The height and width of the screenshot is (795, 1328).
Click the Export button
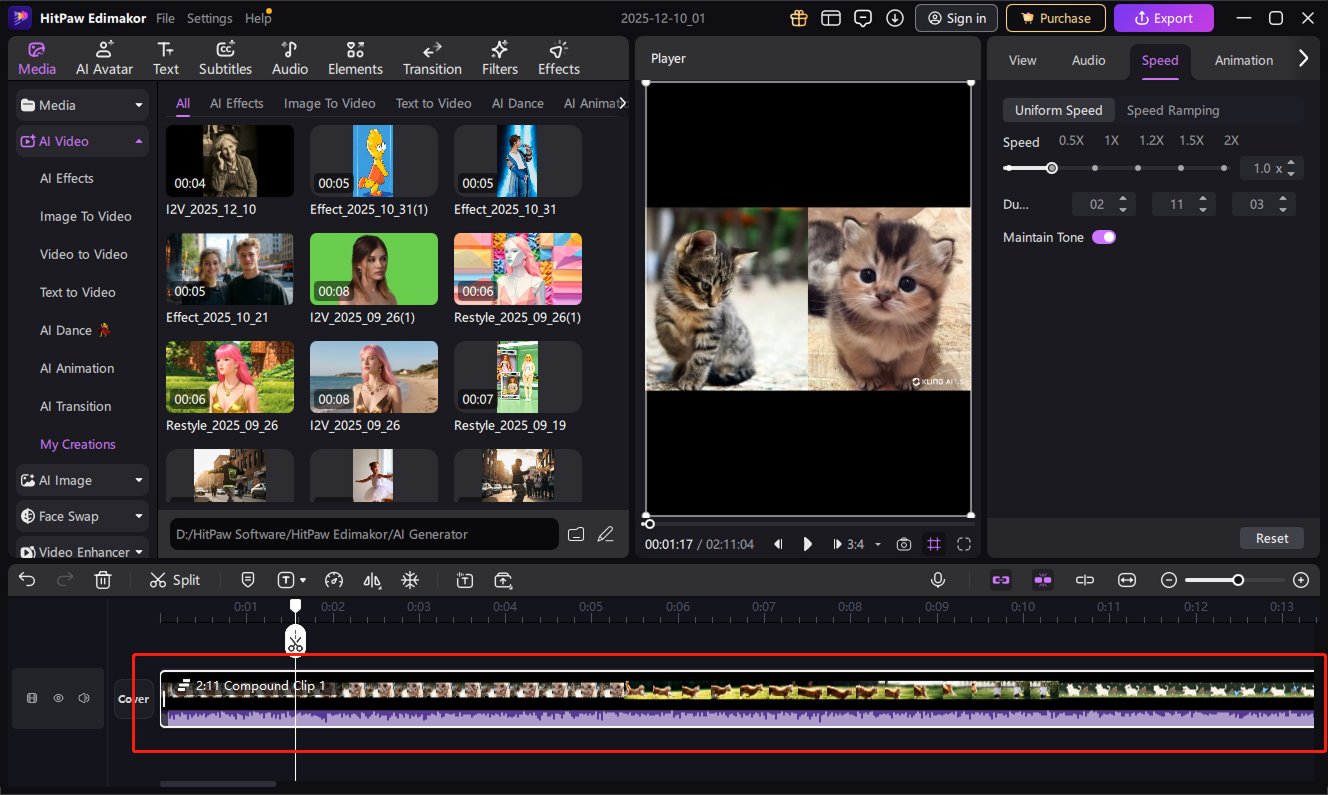(x=1163, y=18)
